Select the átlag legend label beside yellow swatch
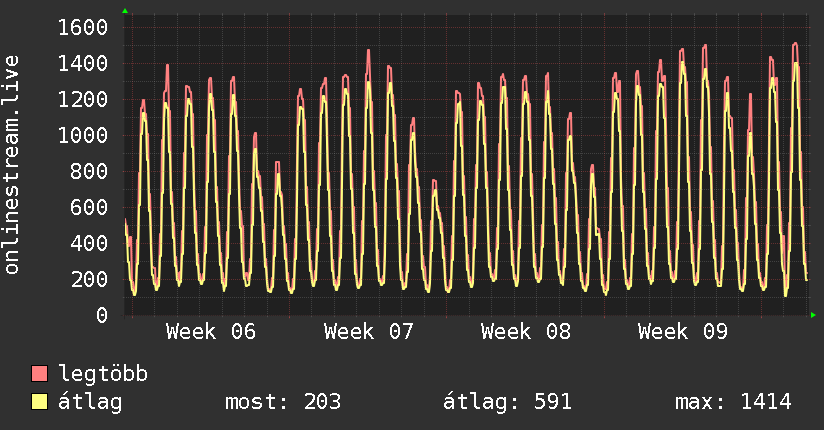 90,402
